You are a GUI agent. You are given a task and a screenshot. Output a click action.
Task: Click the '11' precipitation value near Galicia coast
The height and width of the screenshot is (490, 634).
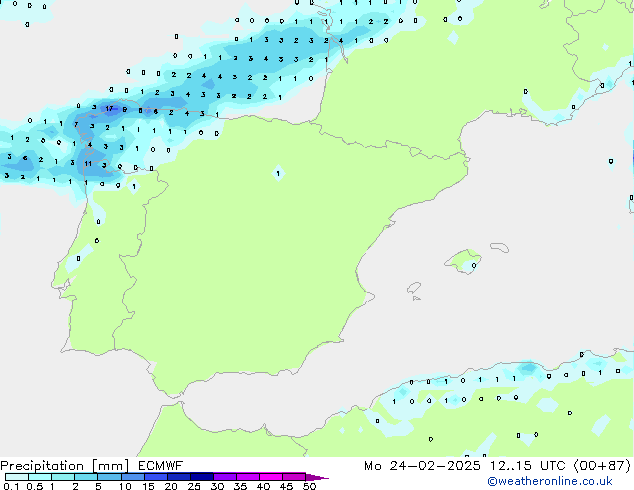[88, 164]
